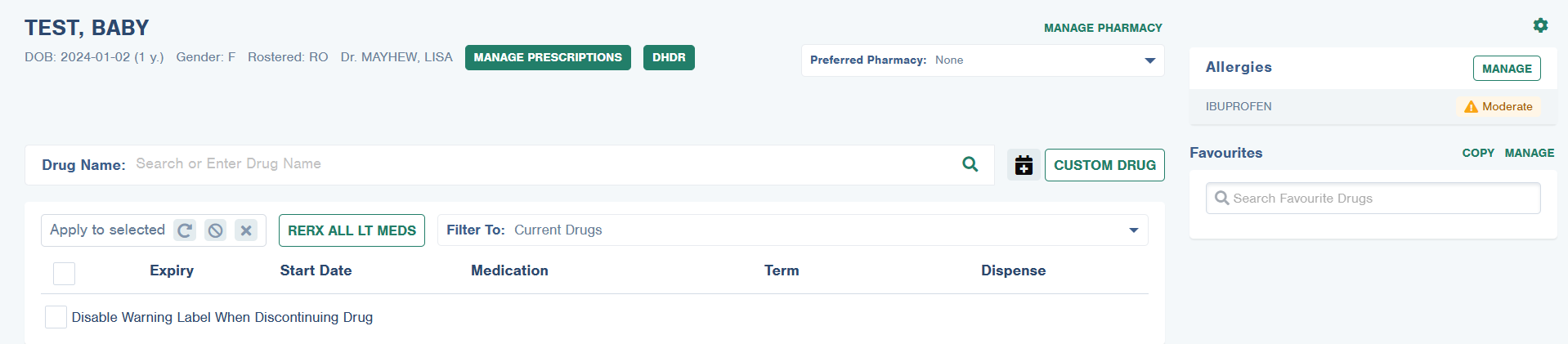Click the re-prescribe selected refresh icon

click(x=185, y=230)
